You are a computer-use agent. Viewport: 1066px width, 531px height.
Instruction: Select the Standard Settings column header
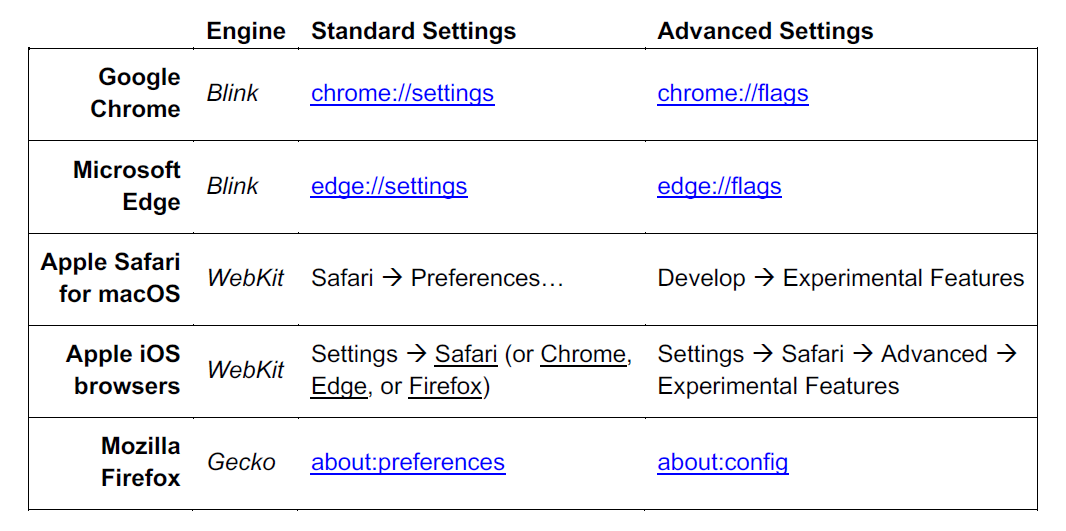(413, 32)
